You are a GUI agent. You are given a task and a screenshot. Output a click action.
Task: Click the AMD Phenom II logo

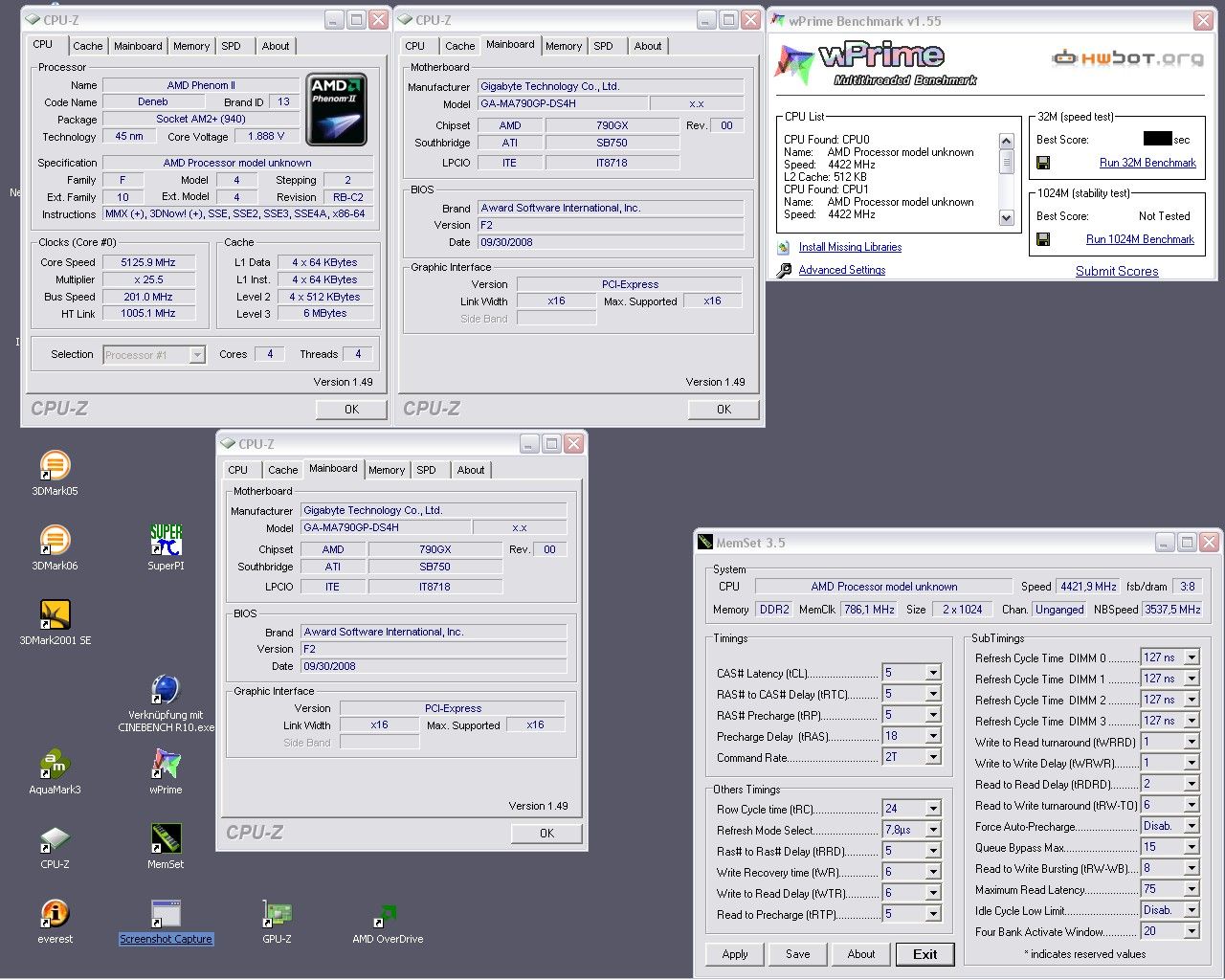pos(337,110)
